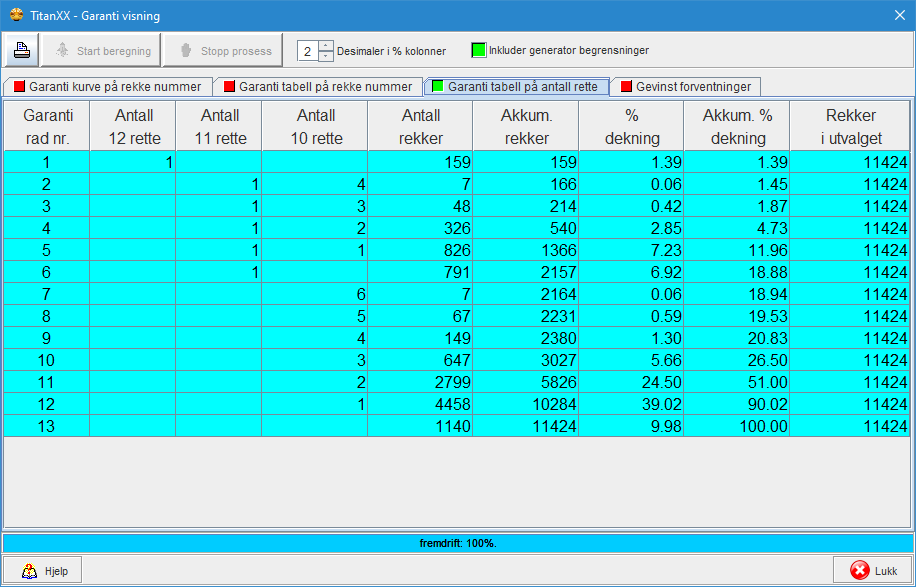
Task: Click Akkum. % dekning value 26.50
Action: tap(737, 360)
